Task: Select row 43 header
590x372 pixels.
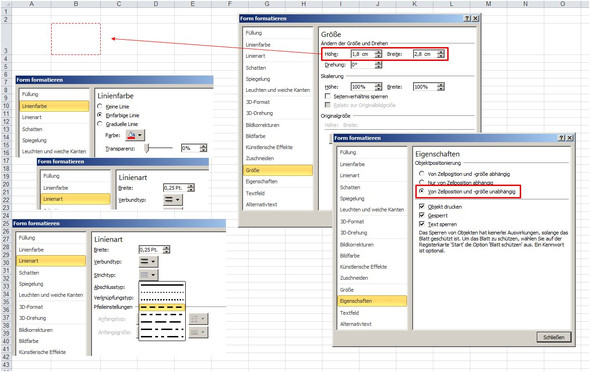Action: pos(6,364)
